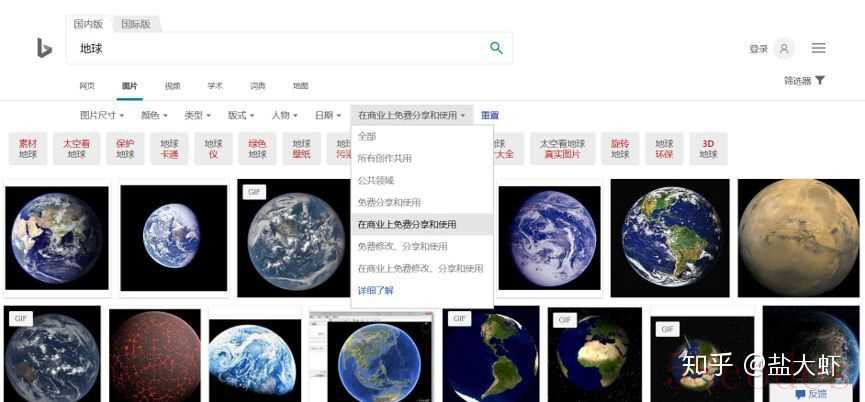Click in the 地球 search input field
This screenshot has width=865, height=402.
(276, 48)
